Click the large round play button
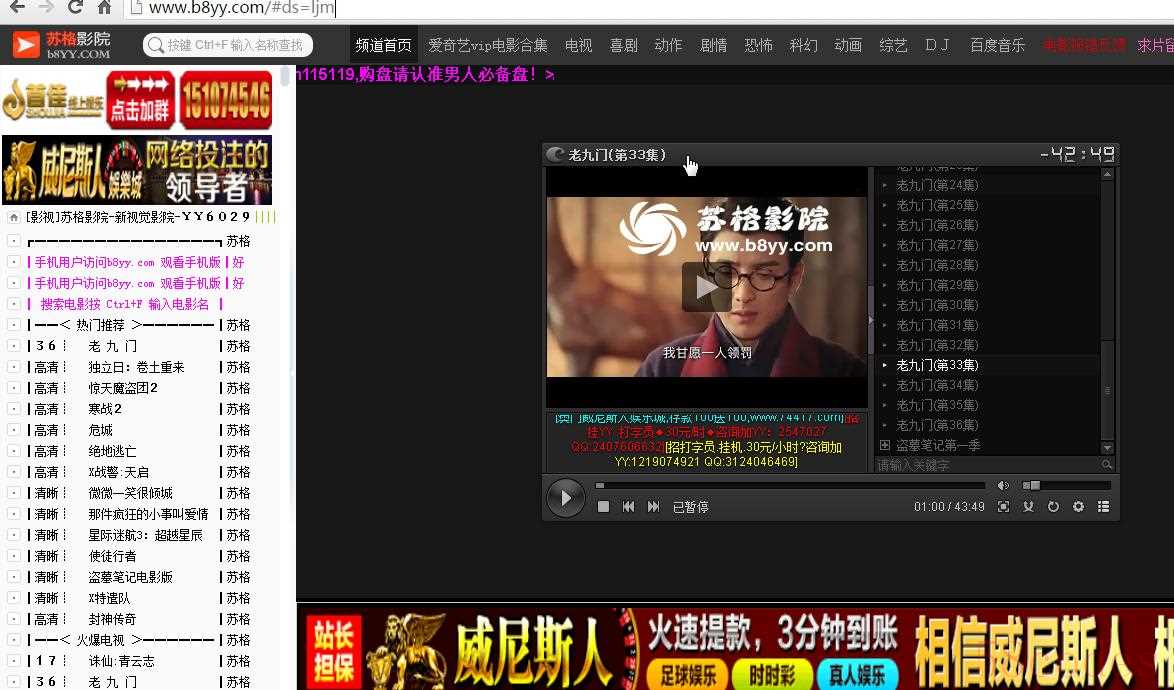 click(x=565, y=498)
